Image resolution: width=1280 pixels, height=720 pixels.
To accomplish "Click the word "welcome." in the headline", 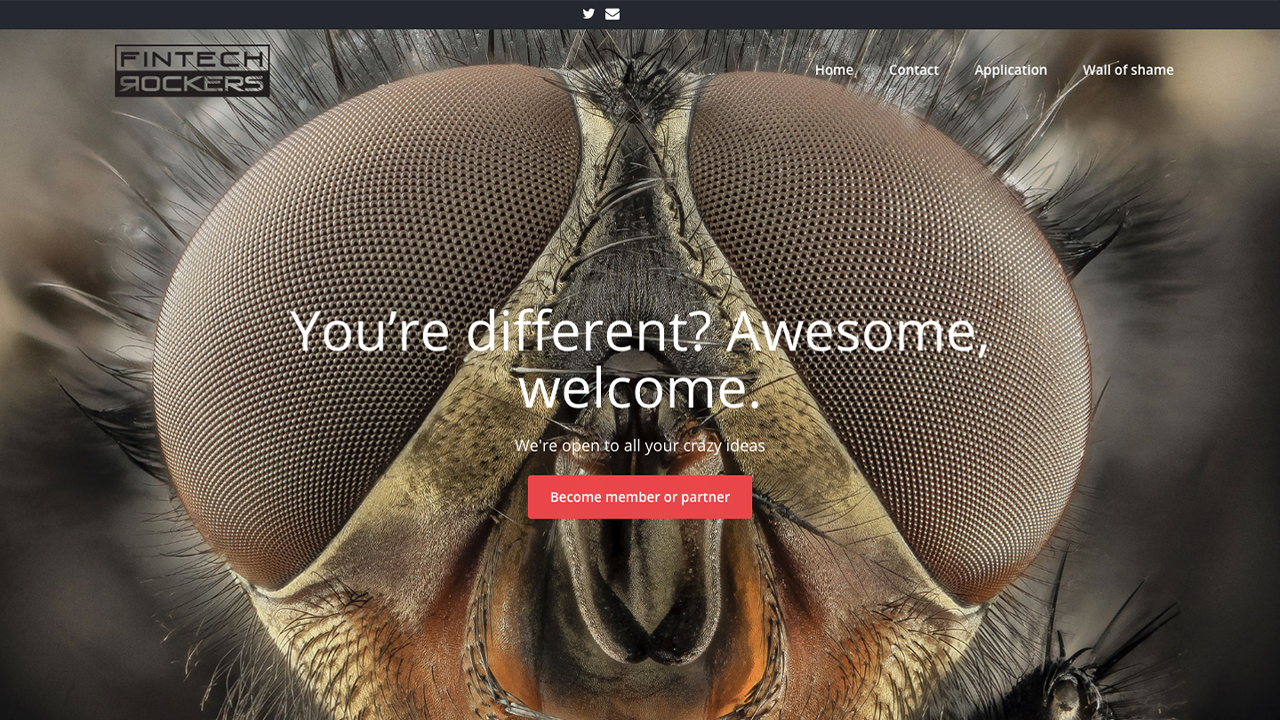I will pos(639,388).
